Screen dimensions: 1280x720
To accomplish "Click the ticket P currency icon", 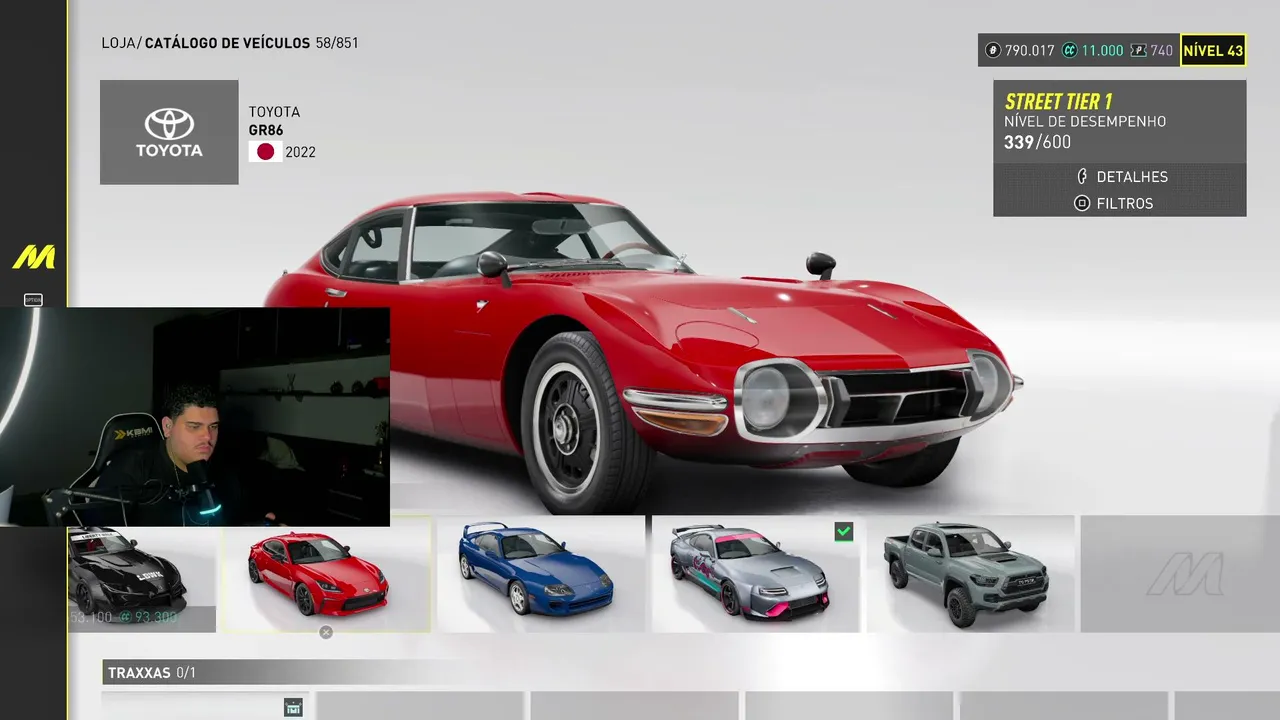I will point(1140,50).
